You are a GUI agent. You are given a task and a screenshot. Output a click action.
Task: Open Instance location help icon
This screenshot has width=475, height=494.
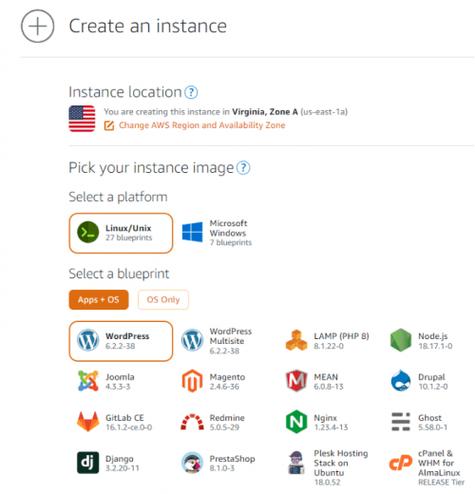(191, 92)
